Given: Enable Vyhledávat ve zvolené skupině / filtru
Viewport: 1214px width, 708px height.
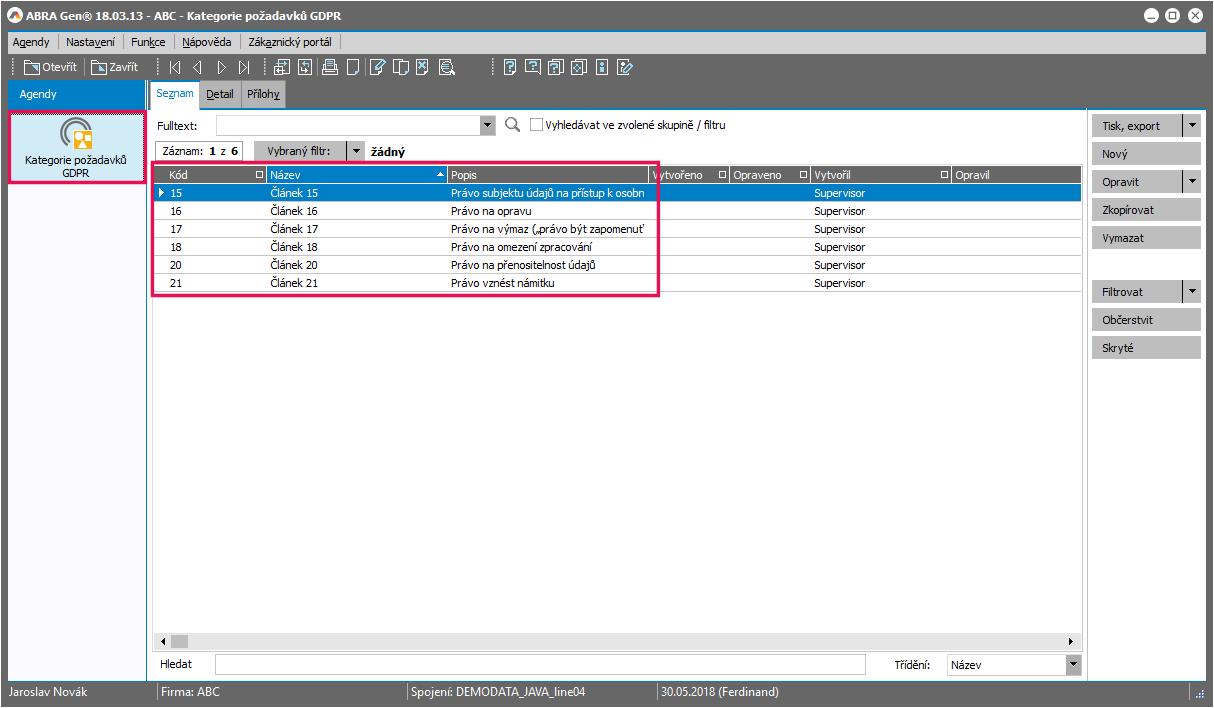Looking at the screenshot, I should tap(537, 125).
